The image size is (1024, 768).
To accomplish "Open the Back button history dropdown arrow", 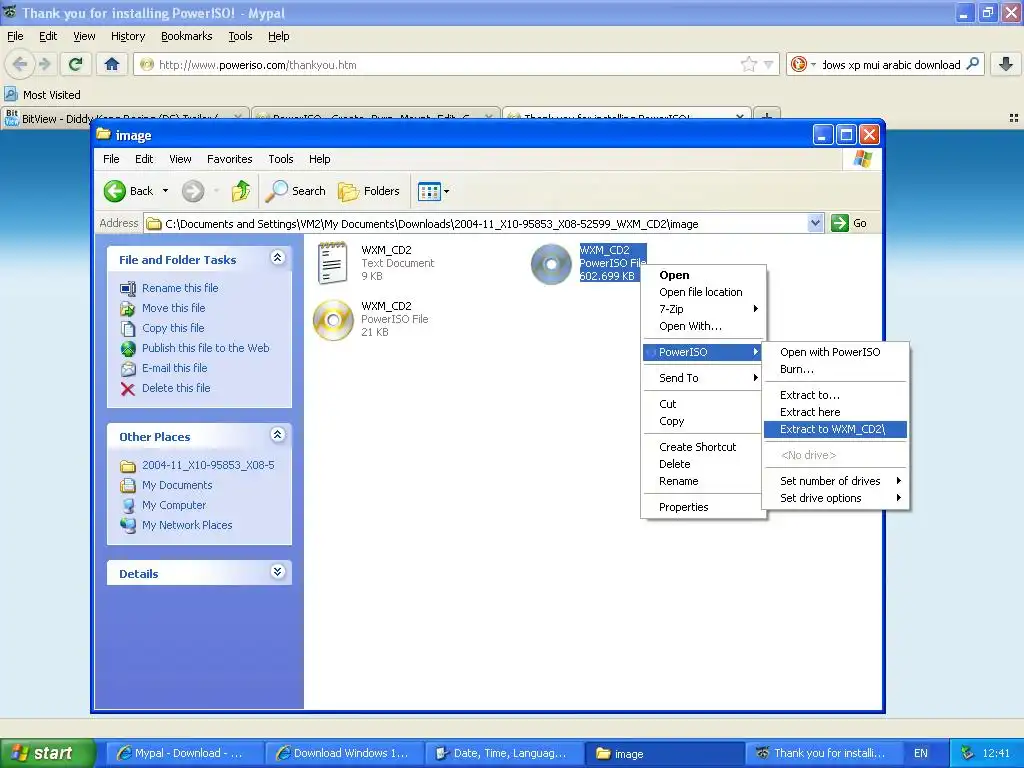I will tap(165, 191).
